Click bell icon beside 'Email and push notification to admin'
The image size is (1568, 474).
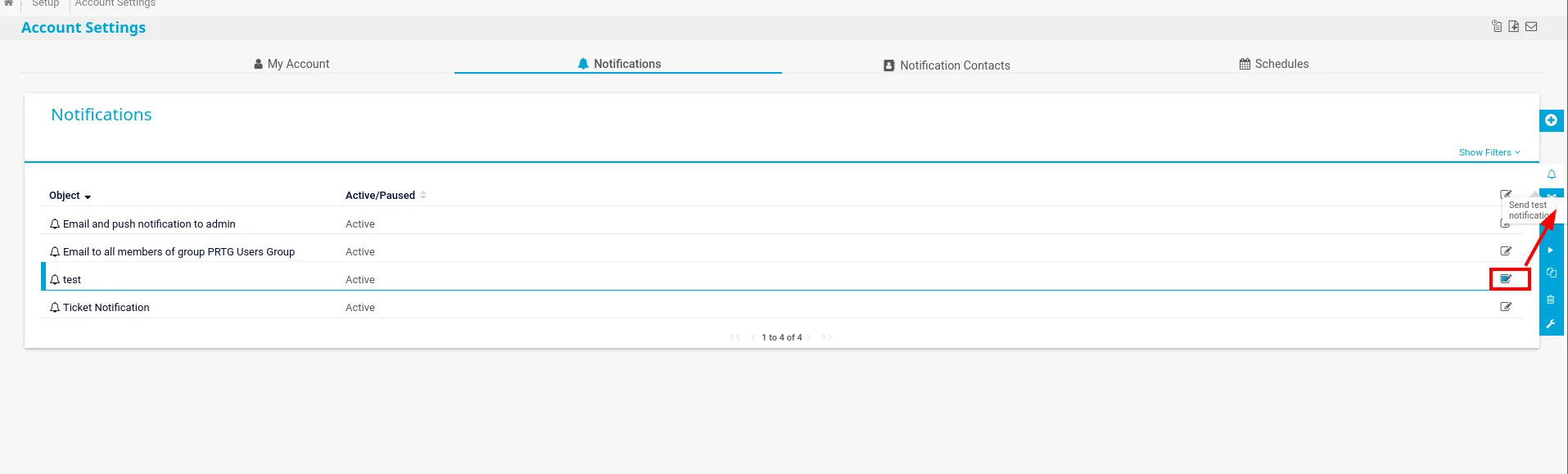pos(55,224)
